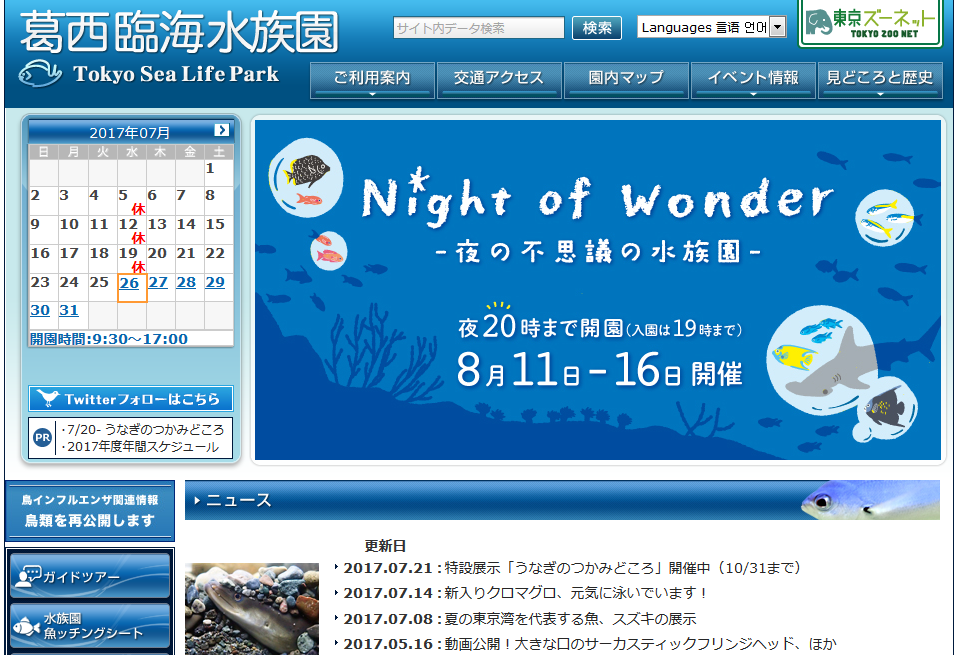The height and width of the screenshot is (655, 959).
Task: Open the 鳥類を再公開します notice banner
Action: [x=90, y=511]
